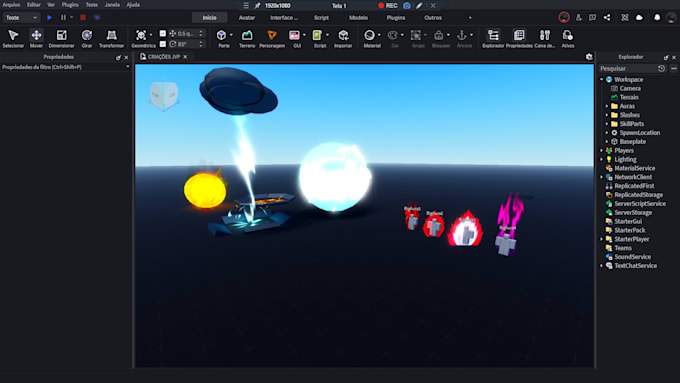Screen dimensions: 680x383
Task: Switch to the Avatar ribbon tab
Action: [x=247, y=18]
